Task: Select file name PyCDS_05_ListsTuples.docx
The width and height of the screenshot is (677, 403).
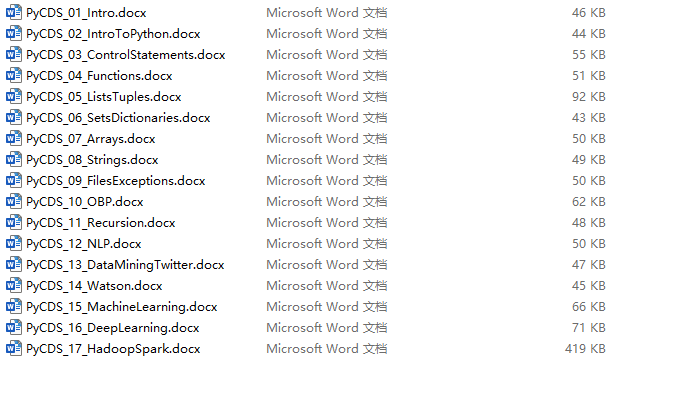Action: (x=104, y=97)
